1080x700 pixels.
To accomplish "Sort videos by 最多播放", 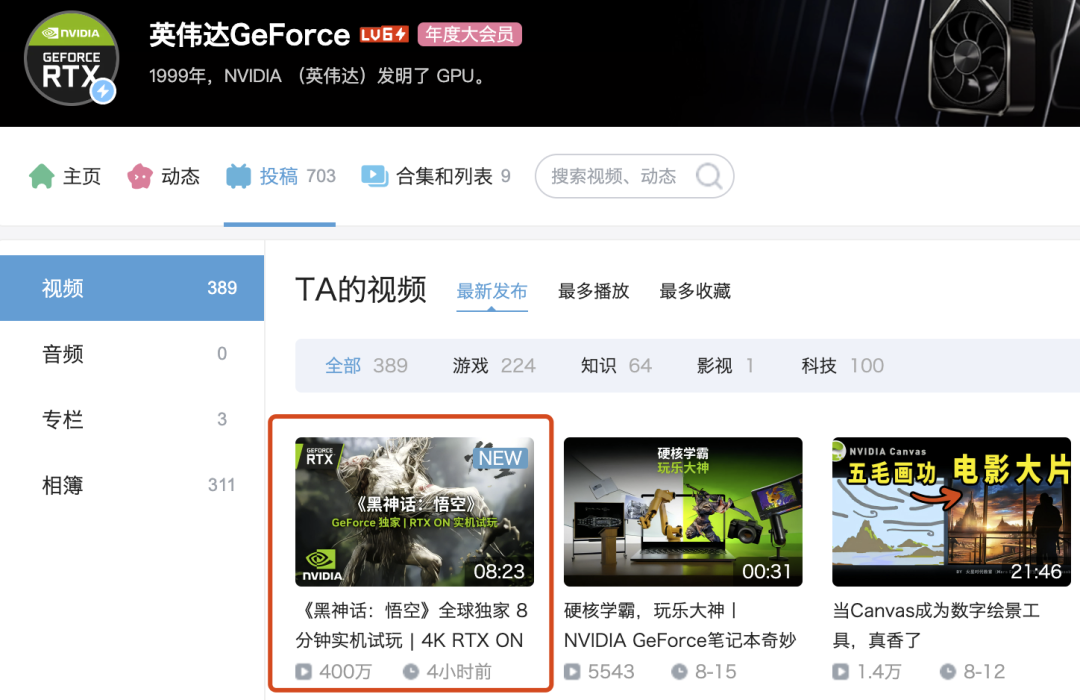I will click(x=593, y=291).
